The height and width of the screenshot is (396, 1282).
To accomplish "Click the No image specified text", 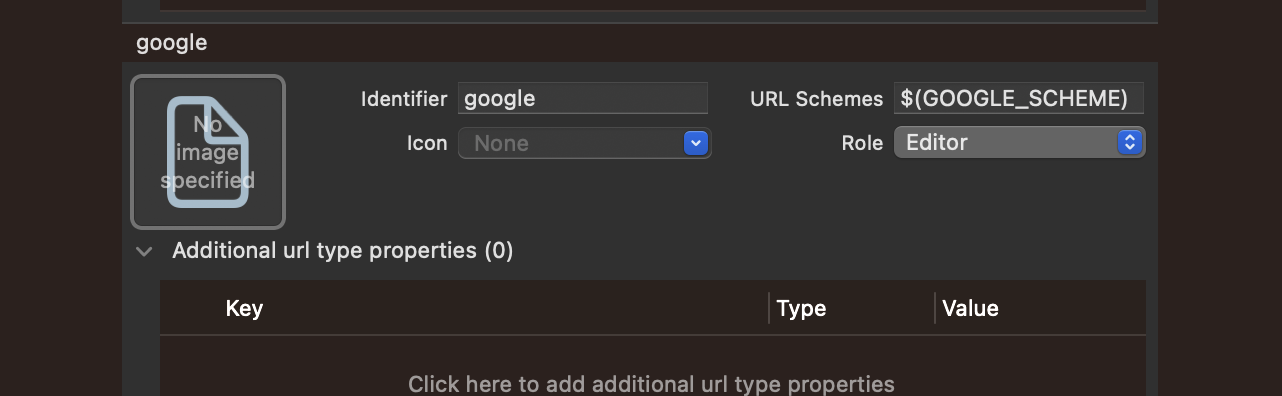I will (x=208, y=152).
